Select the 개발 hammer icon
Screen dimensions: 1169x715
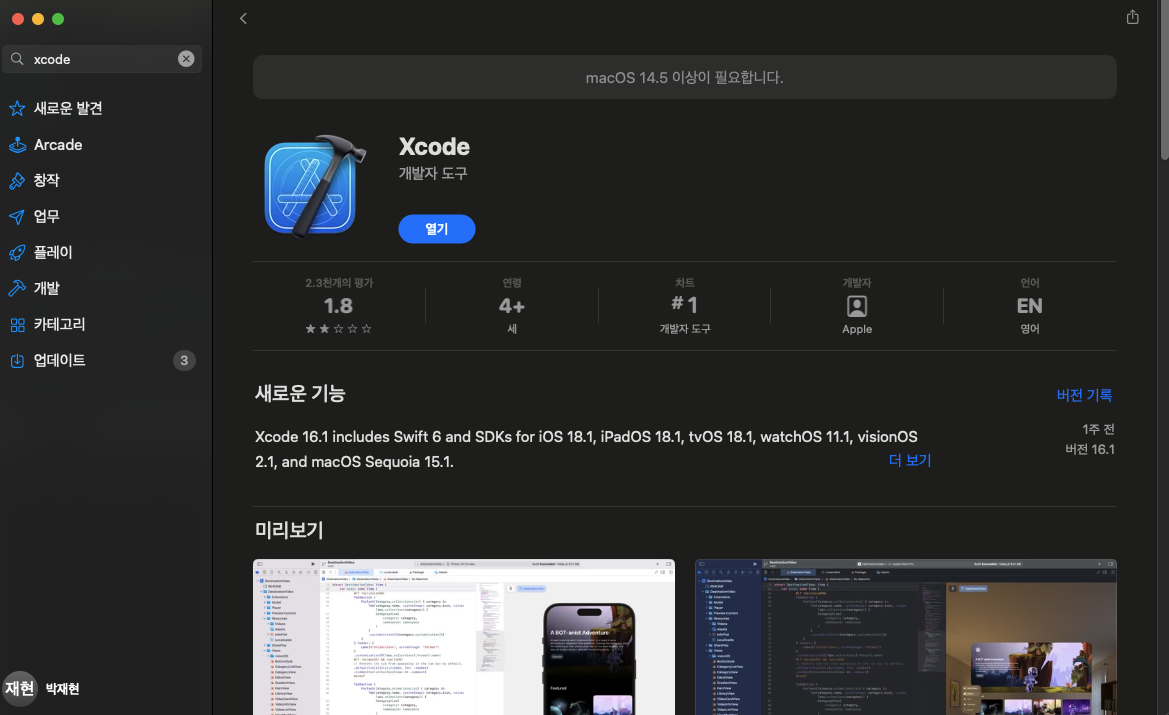(17, 289)
